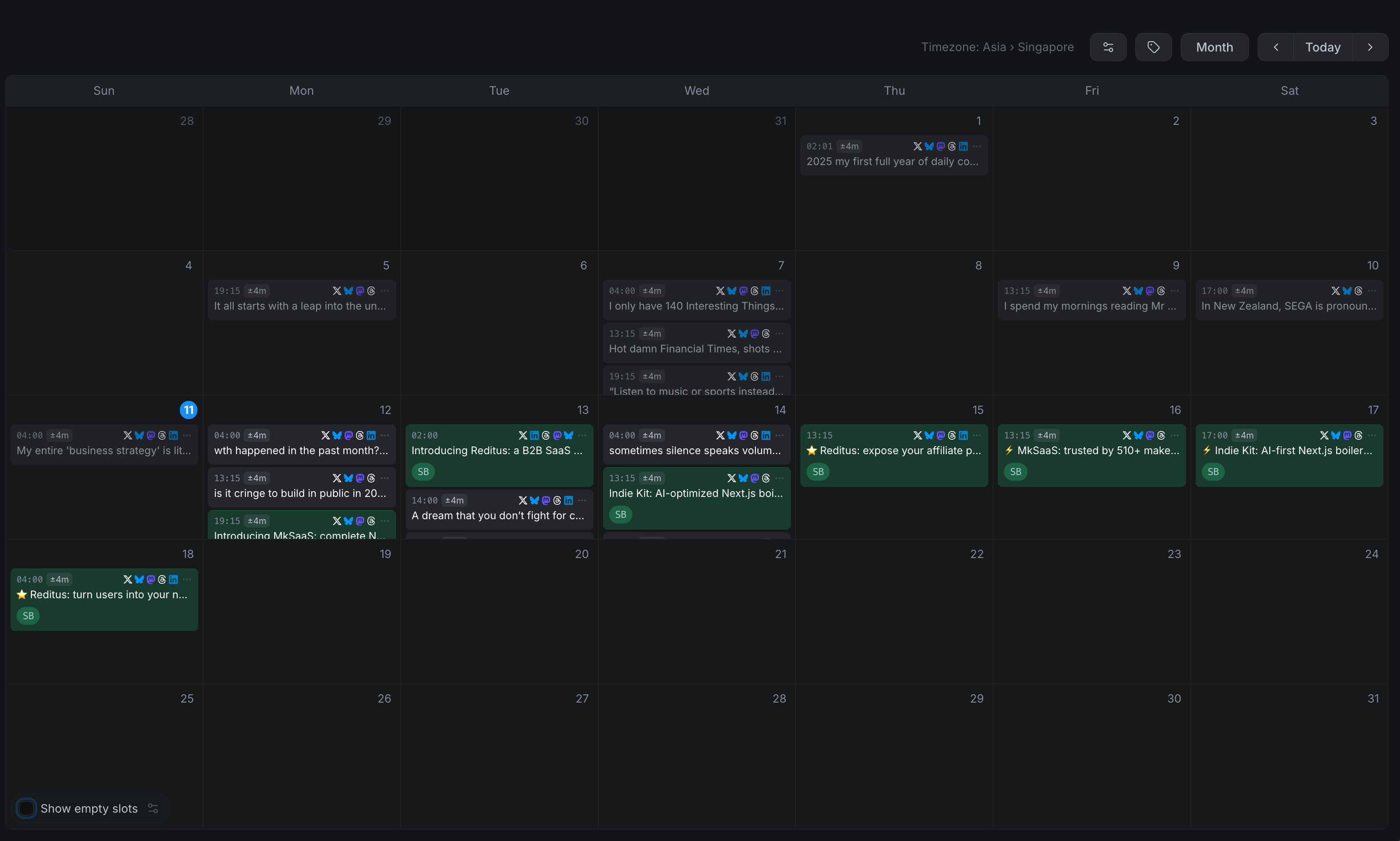Open three-dot menu on Indie Kit AI-first post
This screenshot has width=1400, height=841.
point(1372,435)
